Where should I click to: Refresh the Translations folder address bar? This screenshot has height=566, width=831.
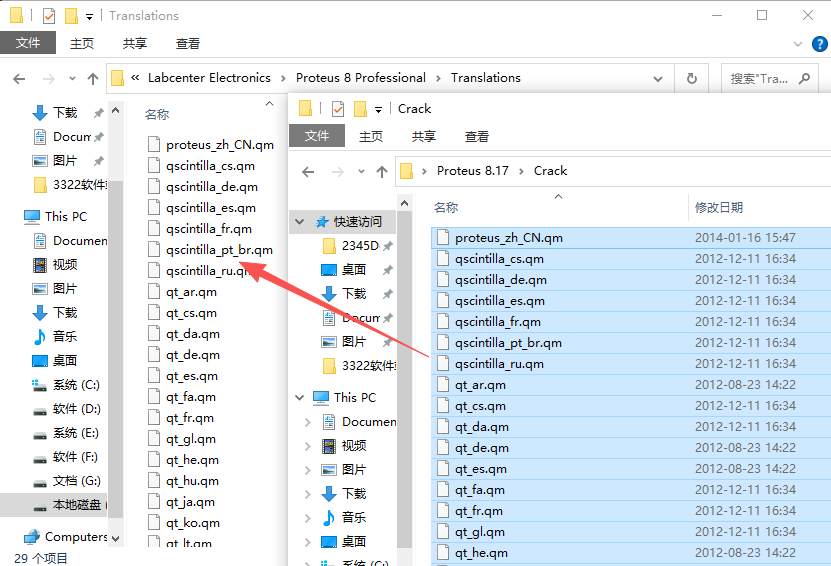click(x=691, y=78)
